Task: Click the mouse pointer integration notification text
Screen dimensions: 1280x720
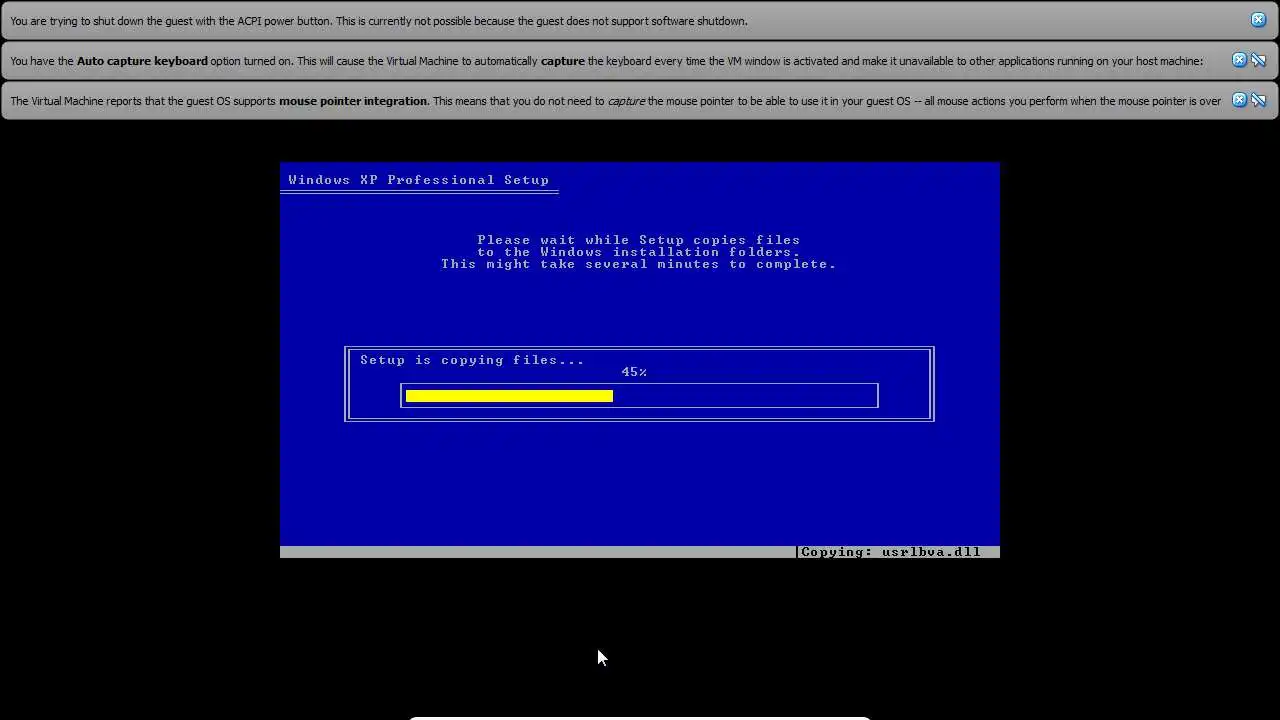Action: 615,101
